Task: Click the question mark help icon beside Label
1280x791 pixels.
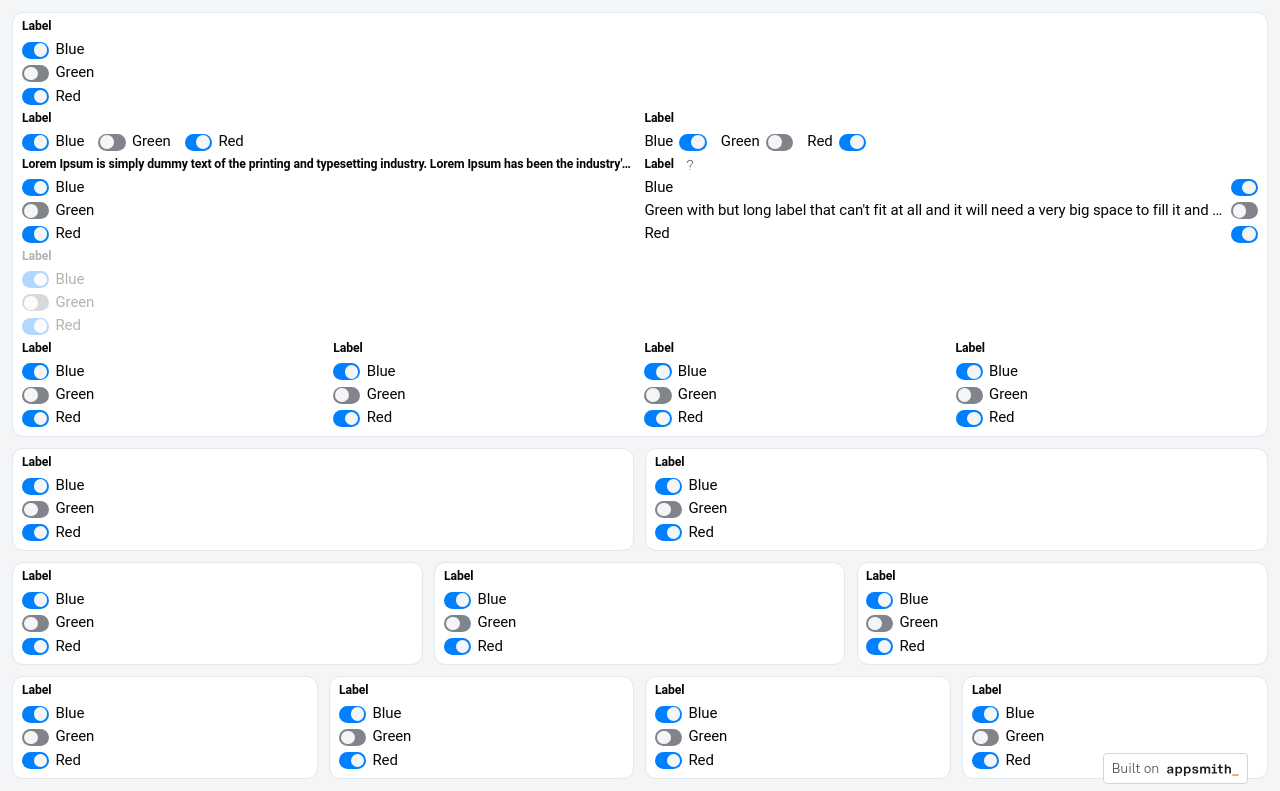Action: (x=689, y=165)
